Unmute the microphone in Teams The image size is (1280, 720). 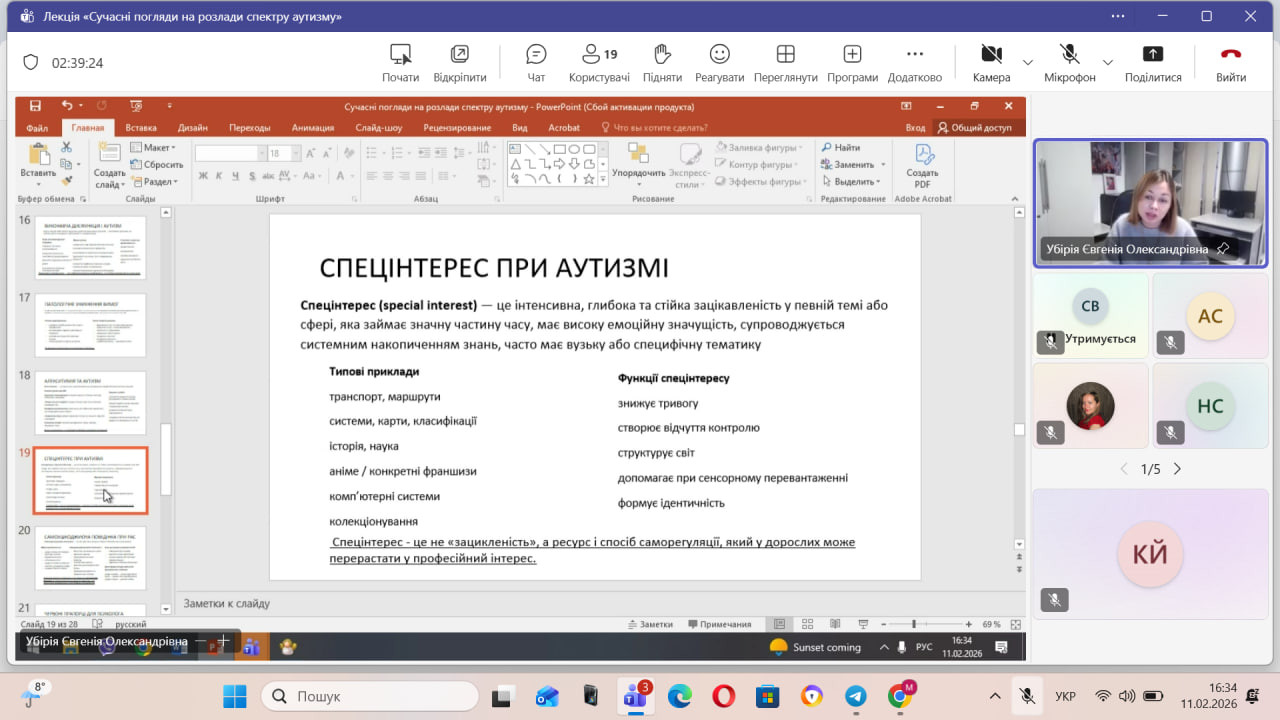pos(1069,62)
